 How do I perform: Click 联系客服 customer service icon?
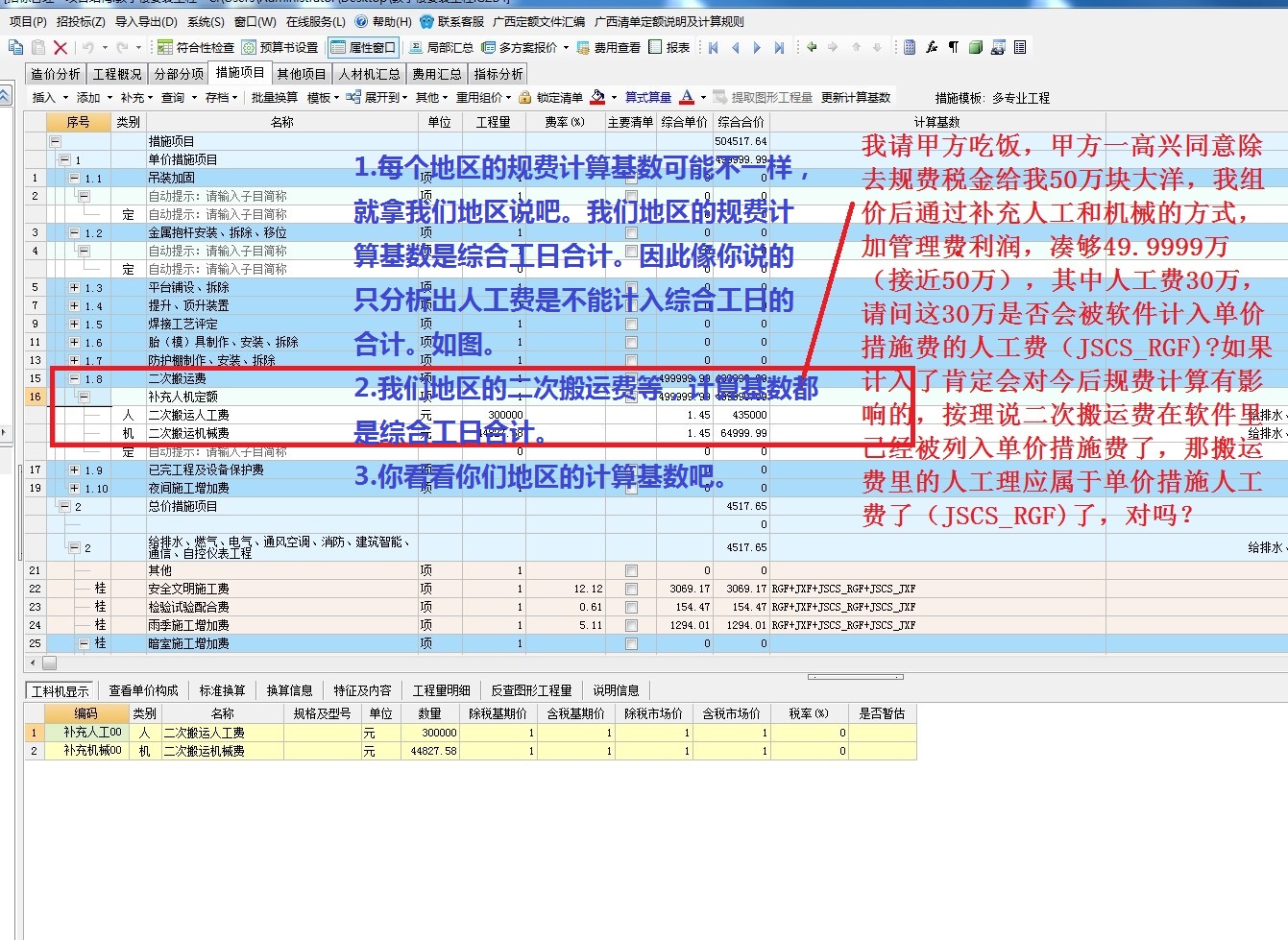(x=427, y=22)
